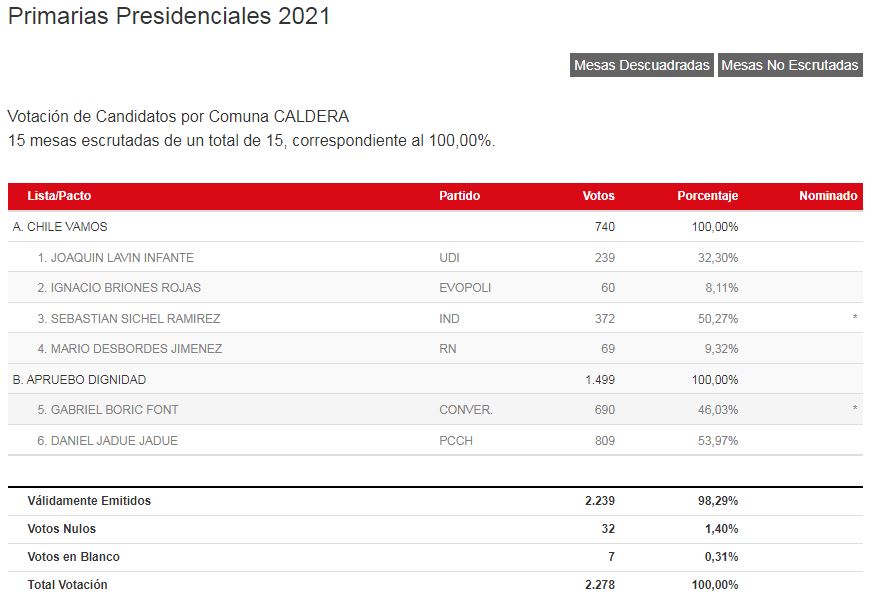Click the Válidamente Emitidos summary row
The height and width of the screenshot is (607, 874).
(x=435, y=501)
